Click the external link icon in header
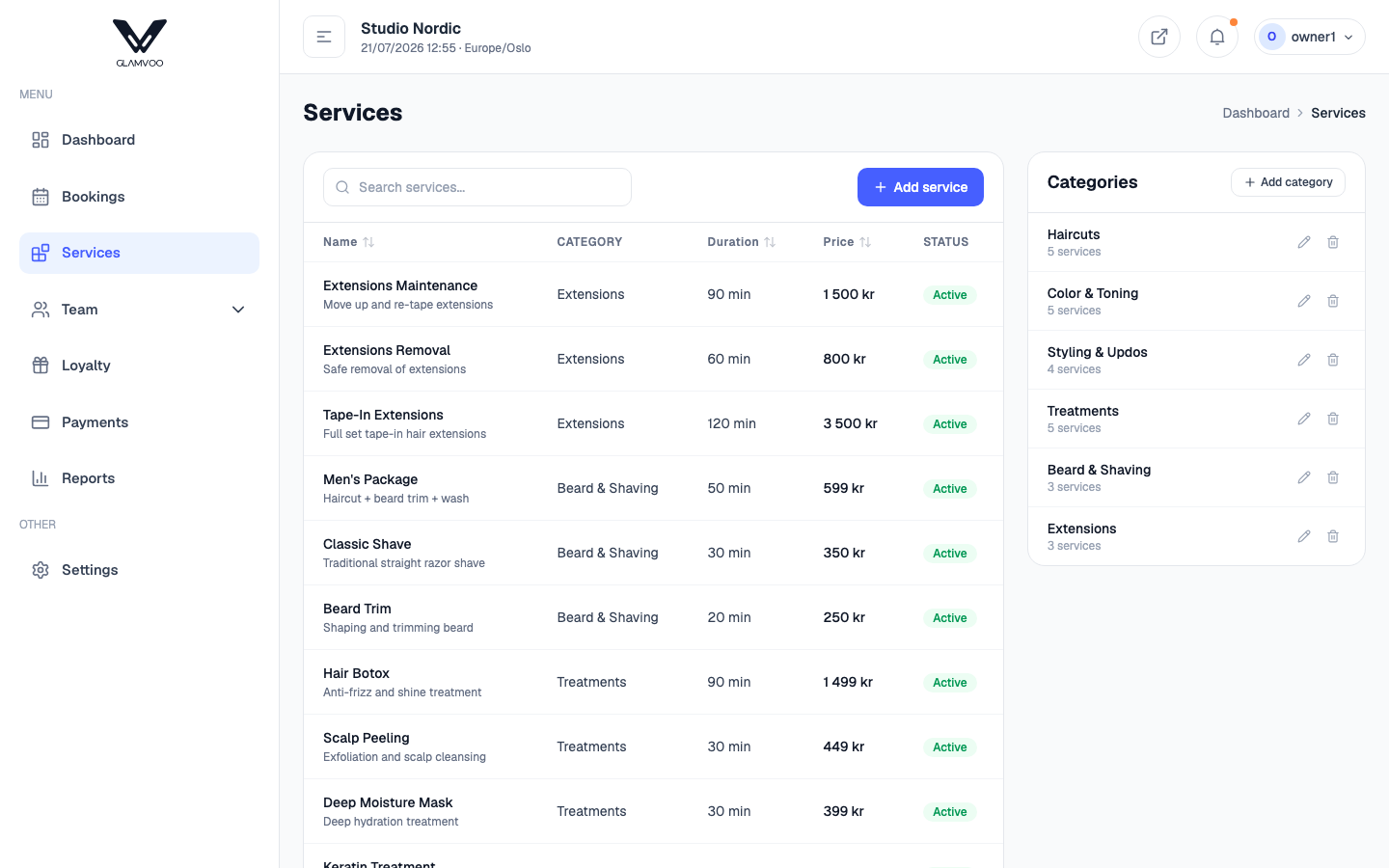 click(1159, 37)
